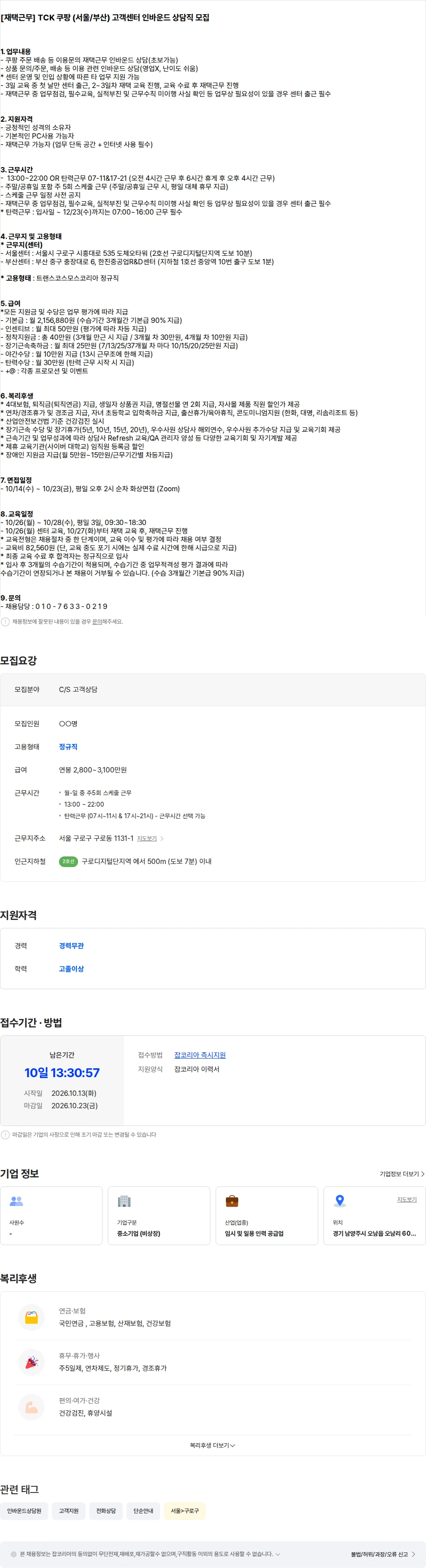
Task: Click the 임시 및 일용 인력 공급업 text
Action: [x=254, y=1233]
